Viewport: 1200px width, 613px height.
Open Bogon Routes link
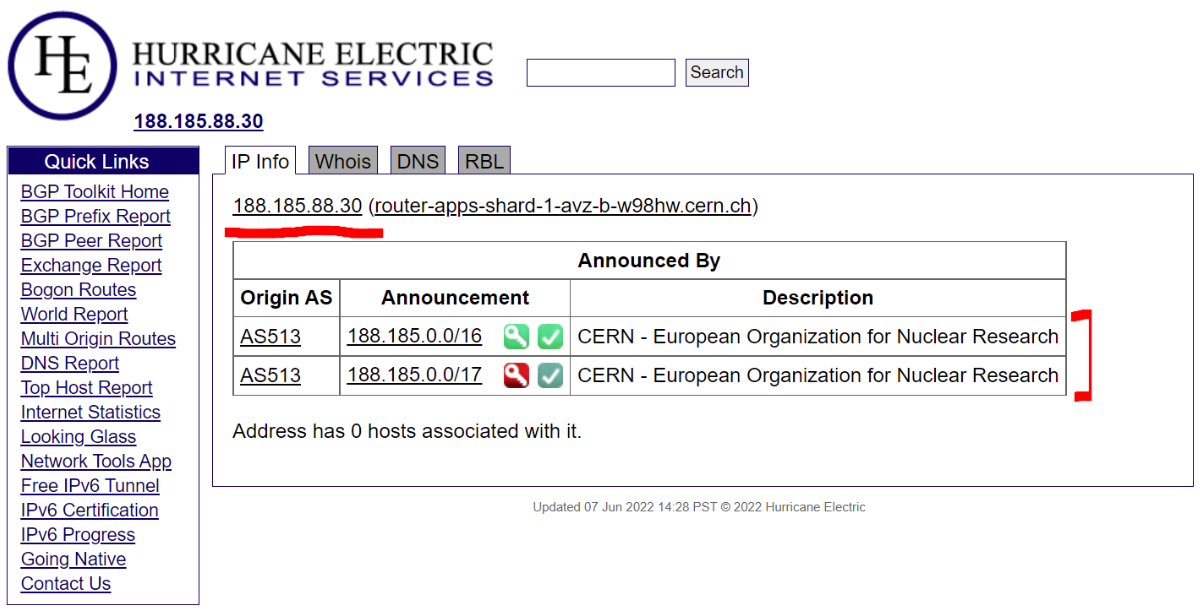point(78,290)
